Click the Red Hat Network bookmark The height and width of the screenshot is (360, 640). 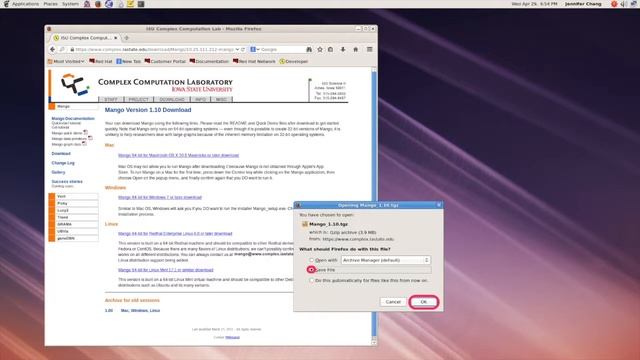254,61
